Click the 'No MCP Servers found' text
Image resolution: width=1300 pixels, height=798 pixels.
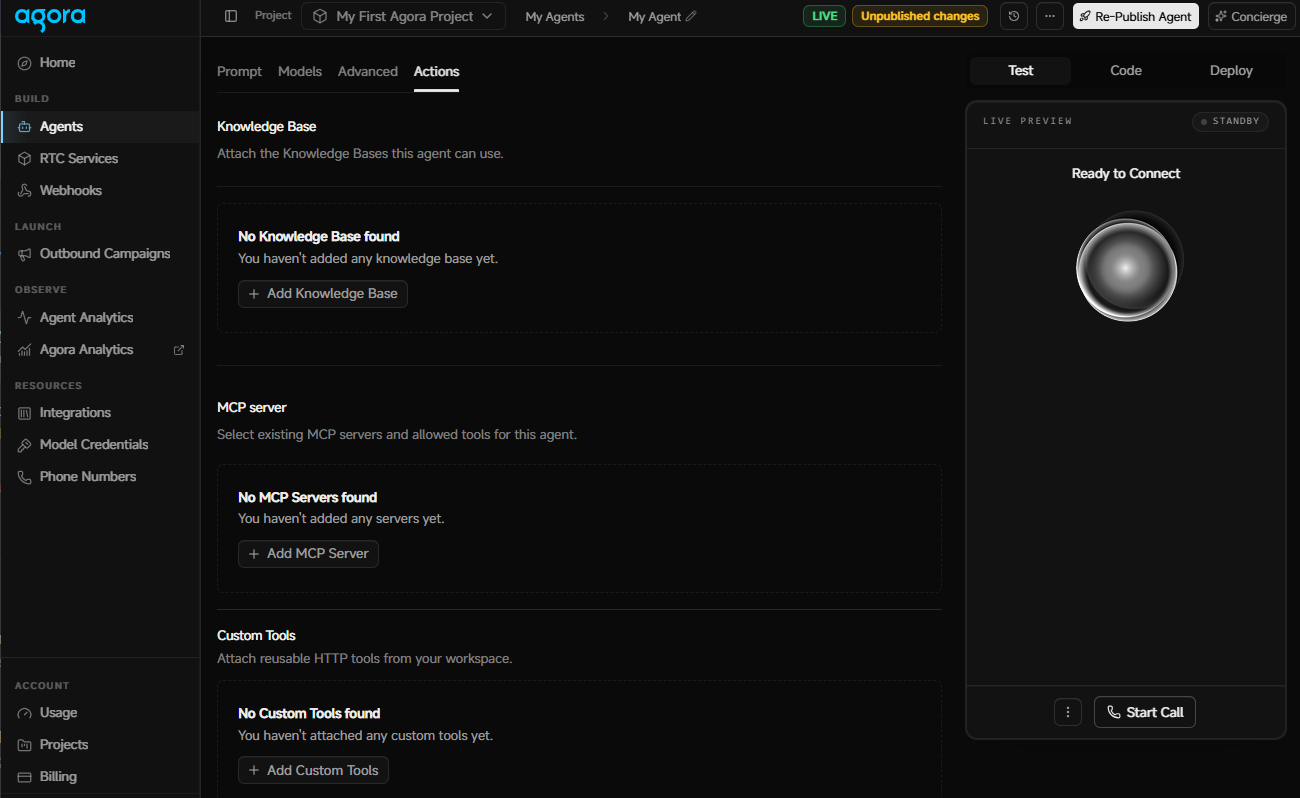click(x=307, y=497)
